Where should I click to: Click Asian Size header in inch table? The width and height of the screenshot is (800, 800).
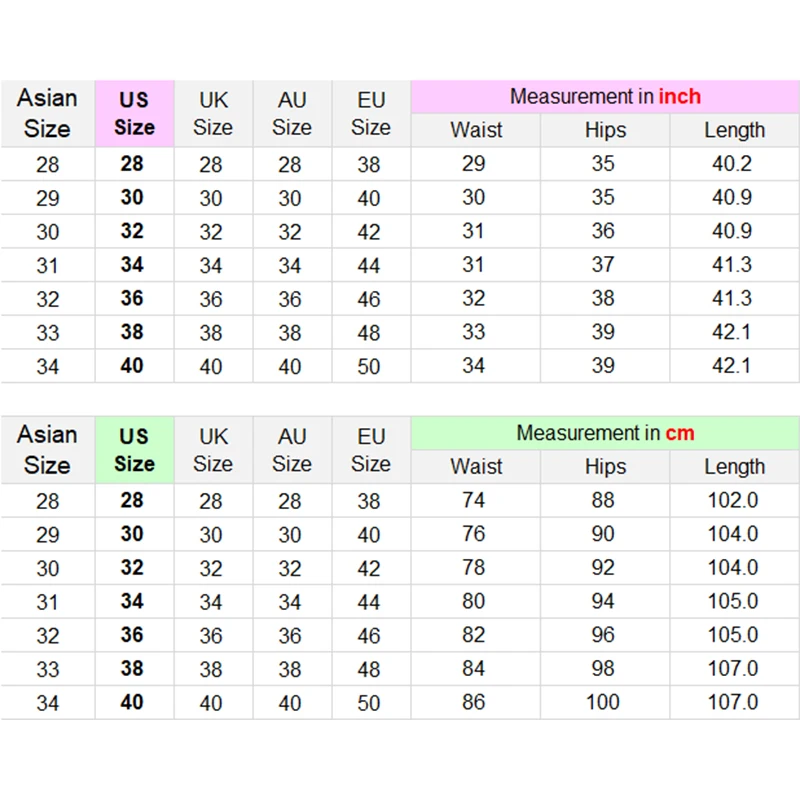click(x=47, y=113)
